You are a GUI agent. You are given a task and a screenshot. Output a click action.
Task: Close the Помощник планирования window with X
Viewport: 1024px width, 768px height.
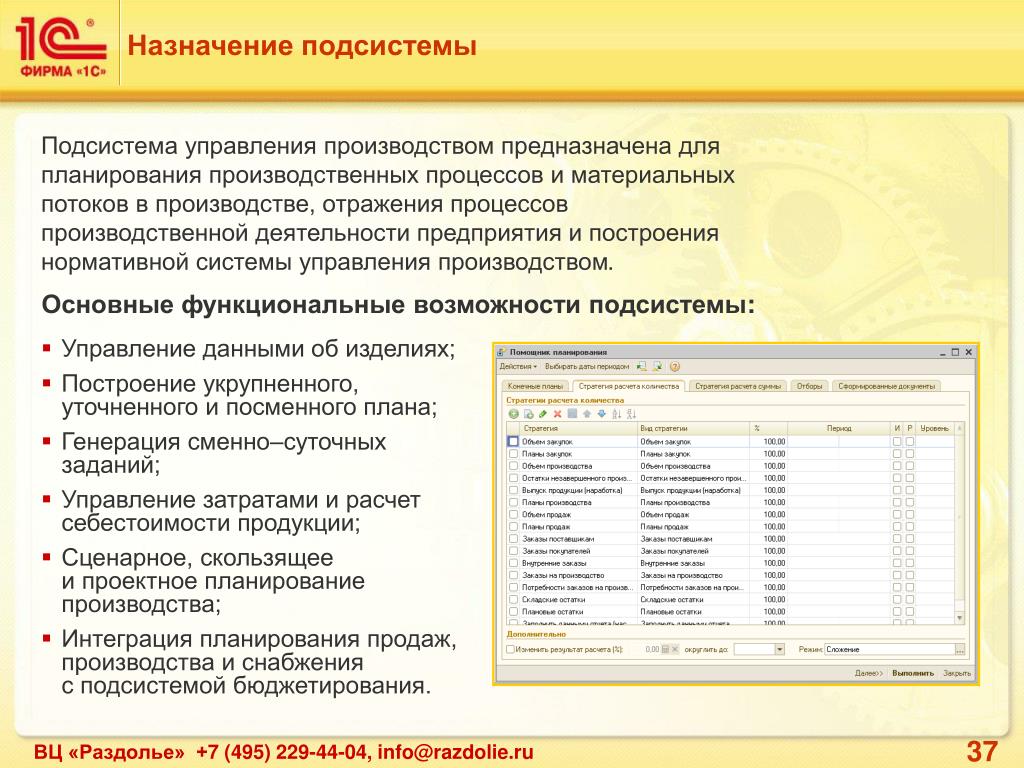click(x=968, y=352)
